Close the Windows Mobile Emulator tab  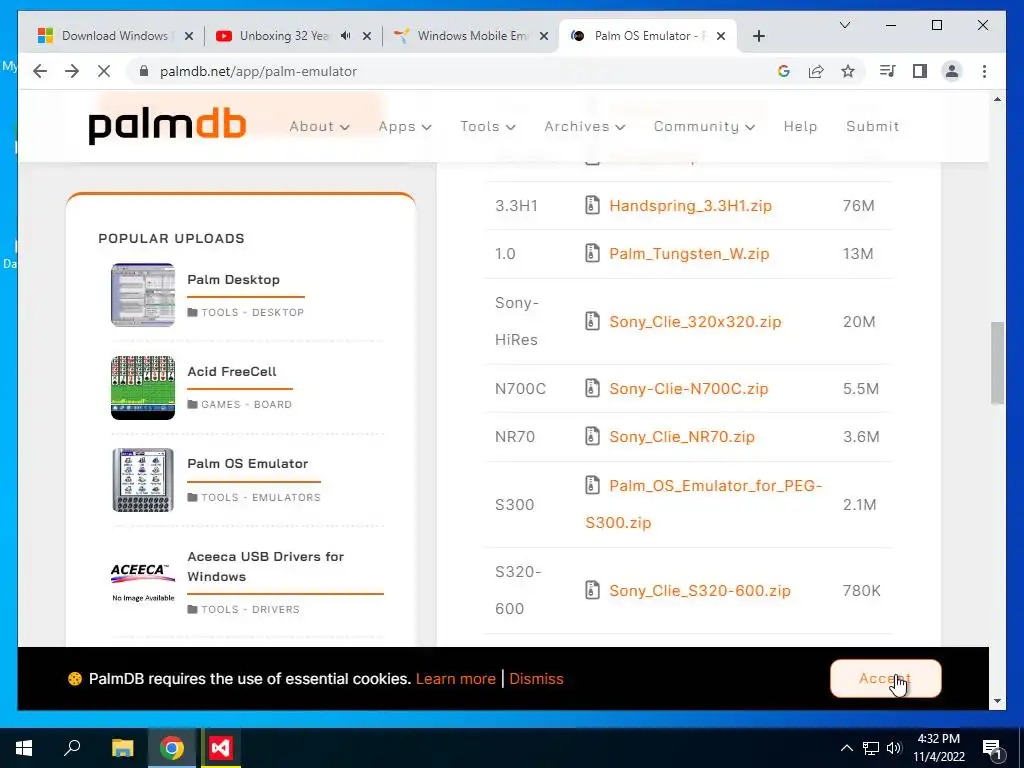543,36
